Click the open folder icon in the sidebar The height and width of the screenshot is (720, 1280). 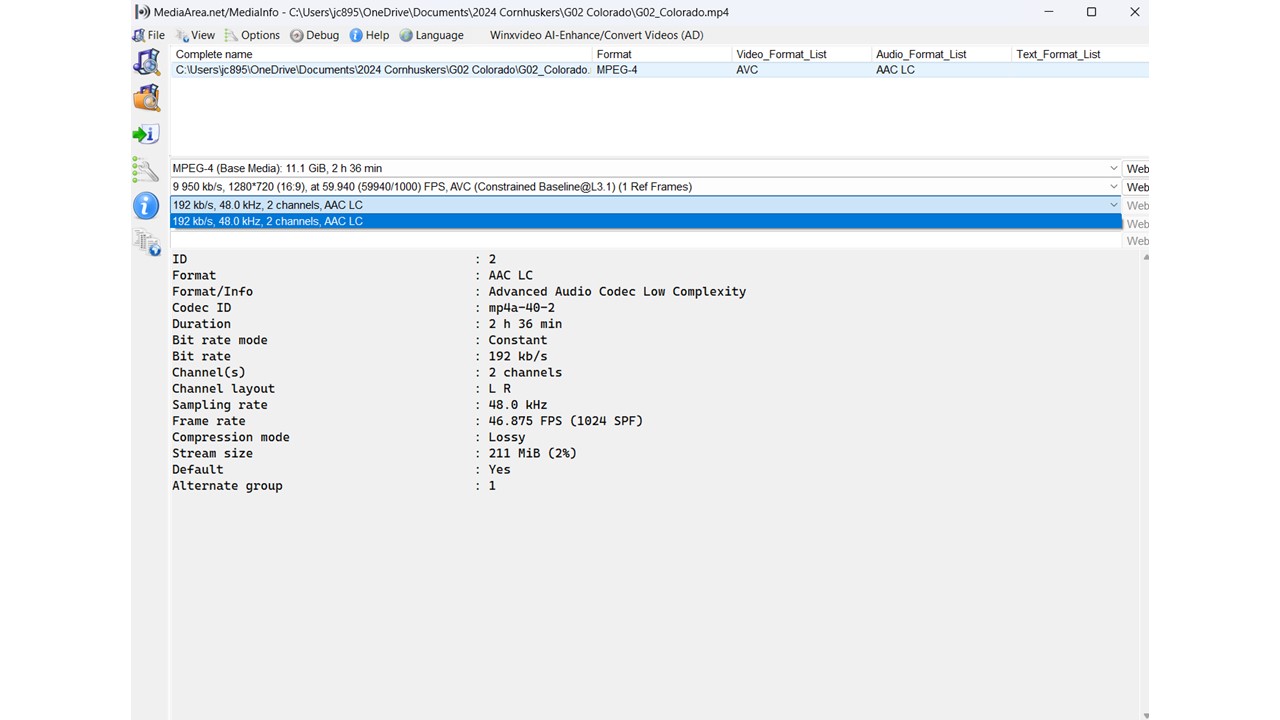tap(146, 98)
